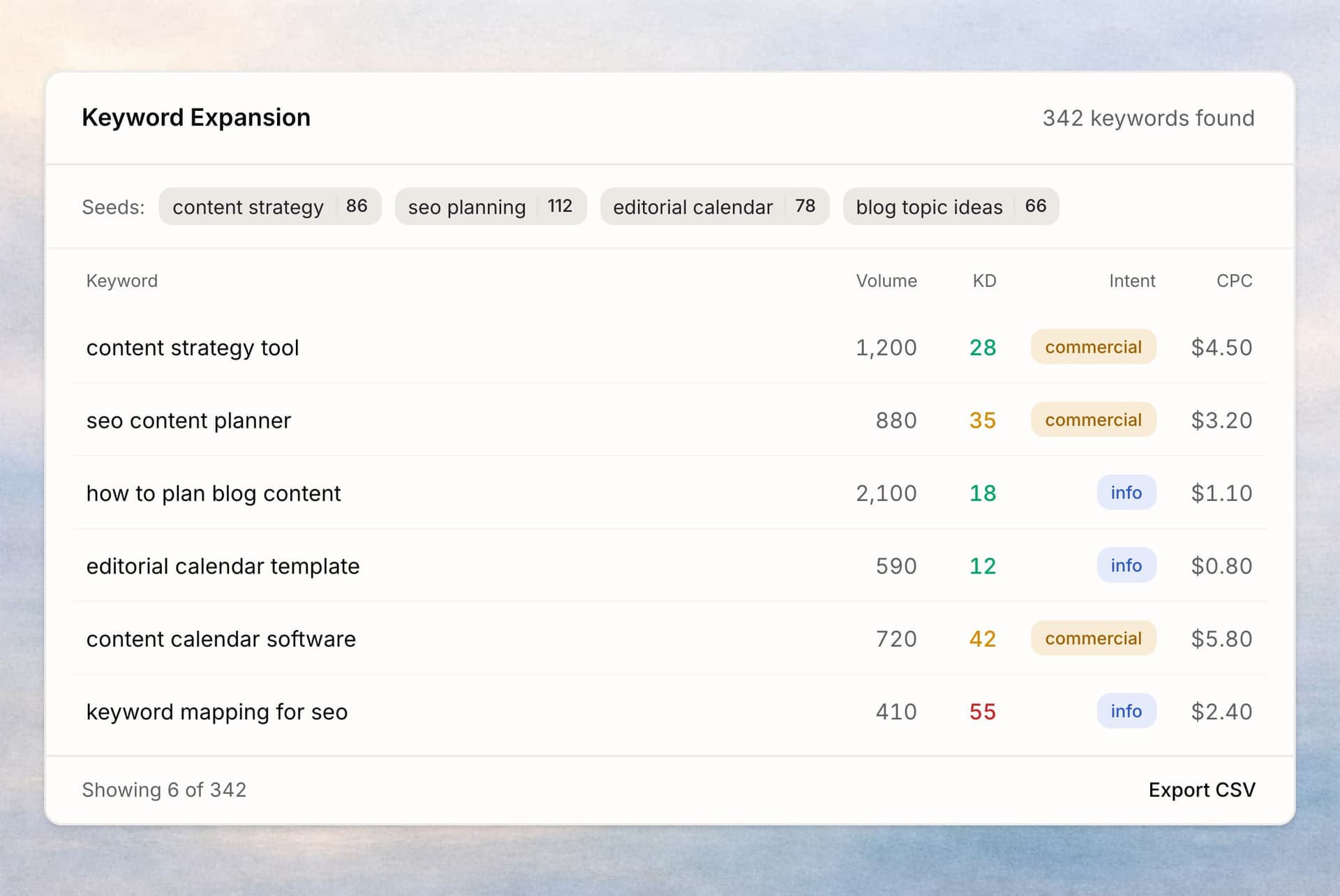Screen dimensions: 1340x896
Task: Select the "content strategy" seed chip
Action: tap(270, 207)
